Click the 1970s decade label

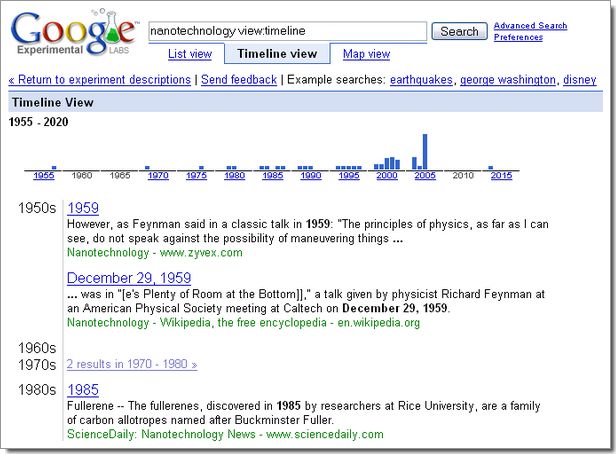(x=37, y=365)
